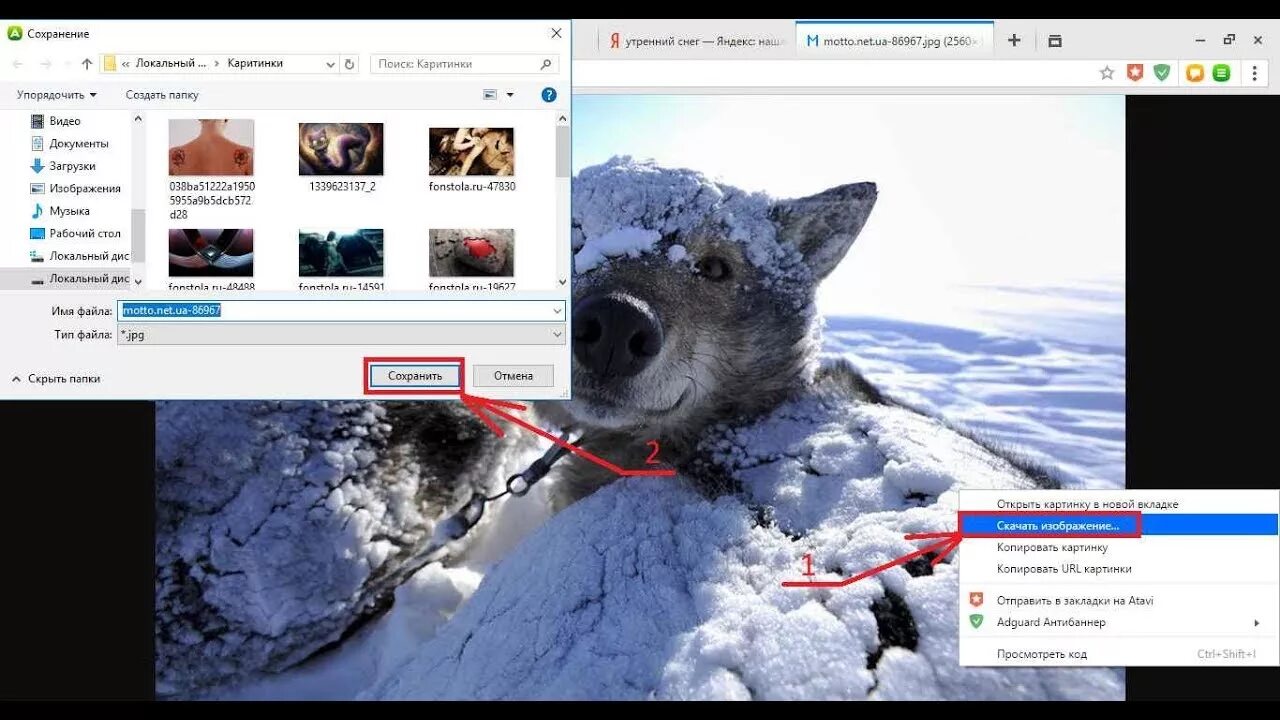The image size is (1280, 720).
Task: Click the Рабочий стол desktop icon
Action: 37,233
